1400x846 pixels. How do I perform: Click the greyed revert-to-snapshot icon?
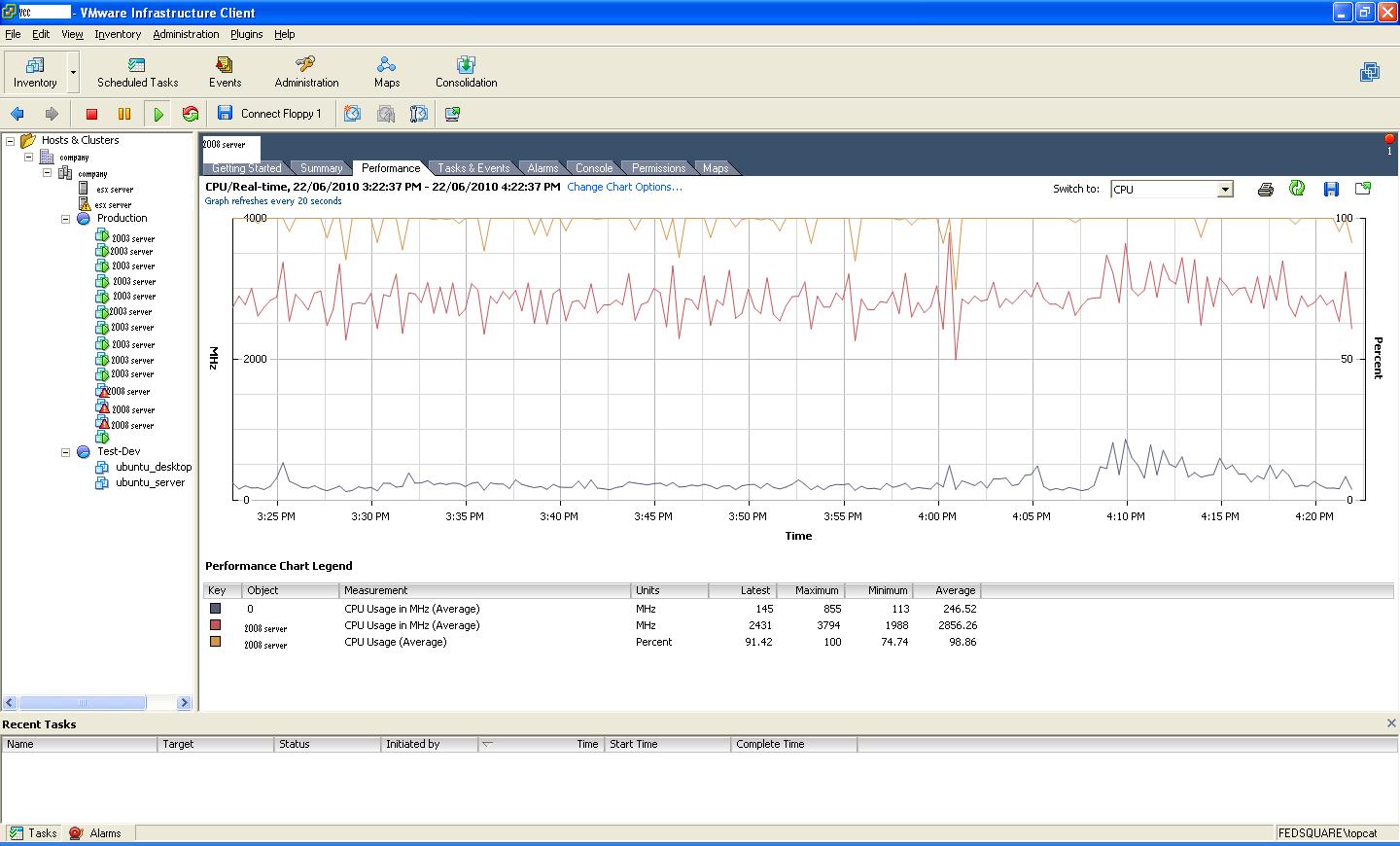385,114
